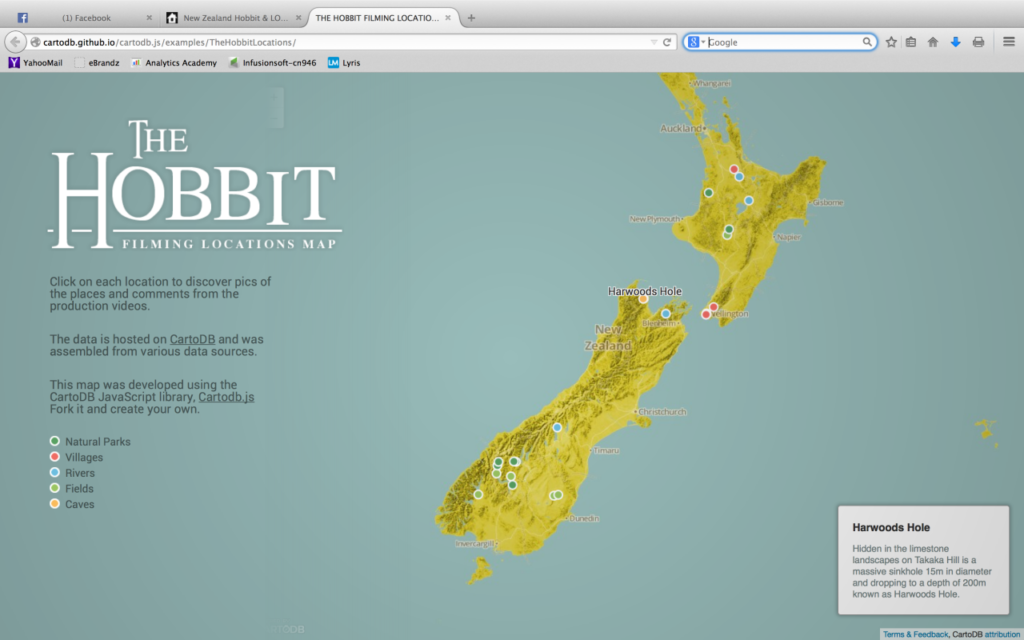Screen dimensions: 1024x640
Task: Click the red Villages legend dot
Action: click(x=55, y=456)
